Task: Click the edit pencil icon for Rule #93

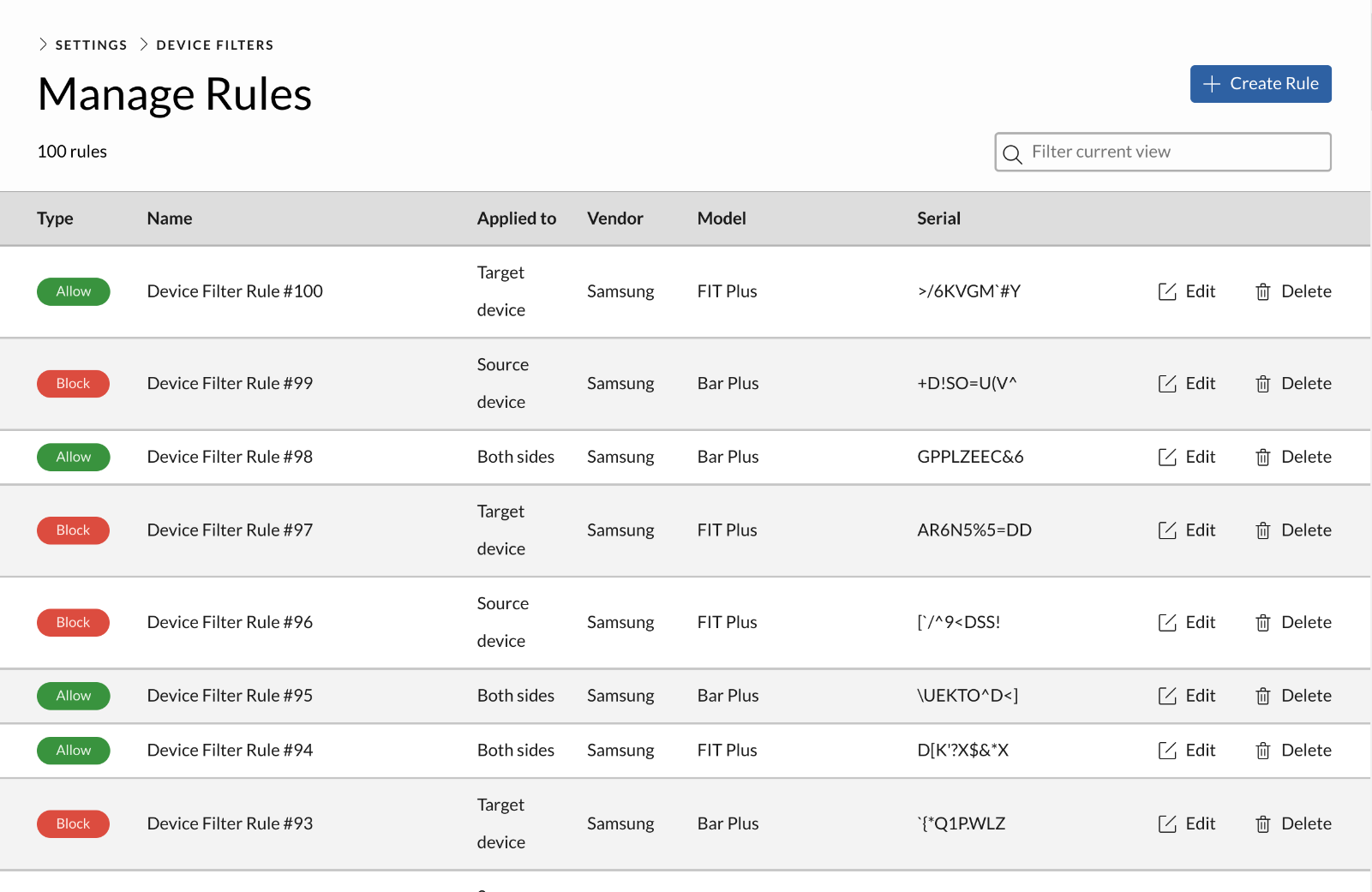Action: point(1167,823)
